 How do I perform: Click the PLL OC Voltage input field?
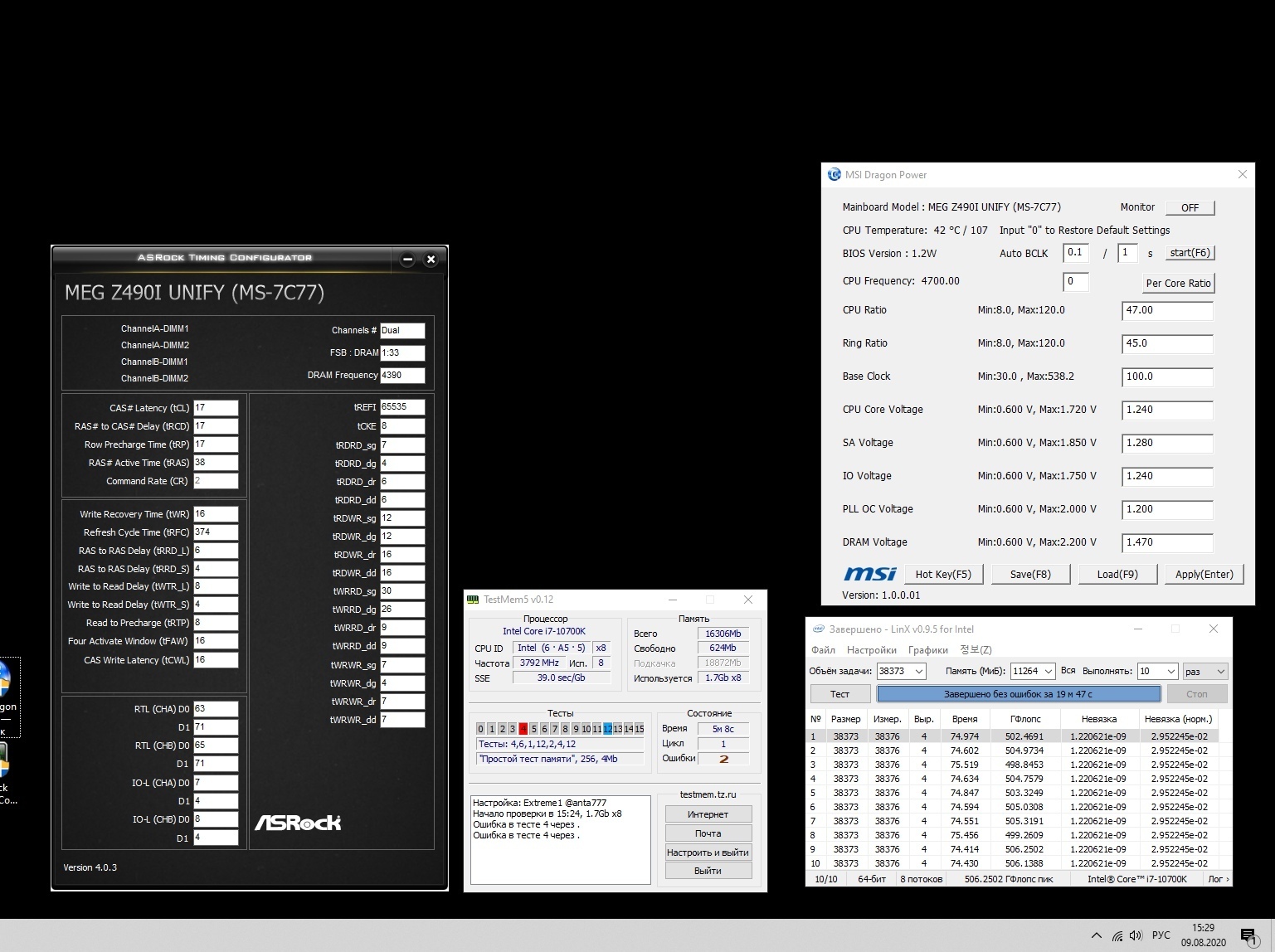tap(1167, 509)
